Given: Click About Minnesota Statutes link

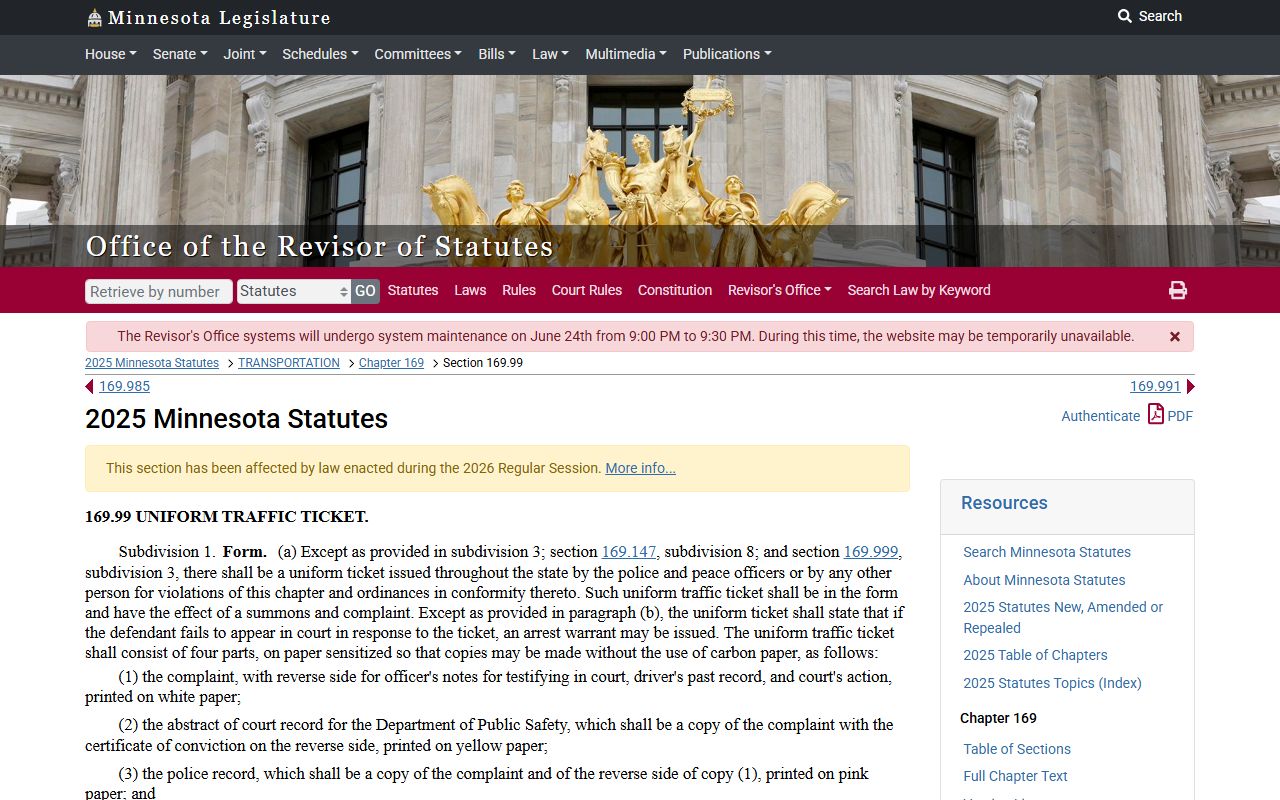Looking at the screenshot, I should 1044,580.
